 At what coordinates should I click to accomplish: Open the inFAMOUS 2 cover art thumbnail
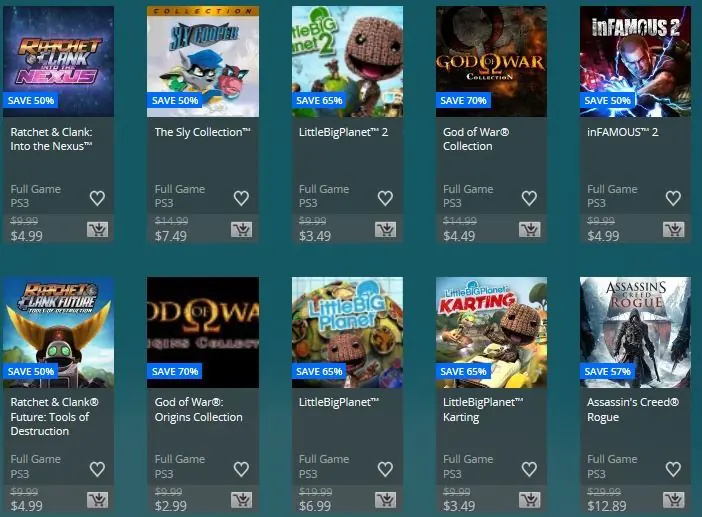(x=635, y=62)
